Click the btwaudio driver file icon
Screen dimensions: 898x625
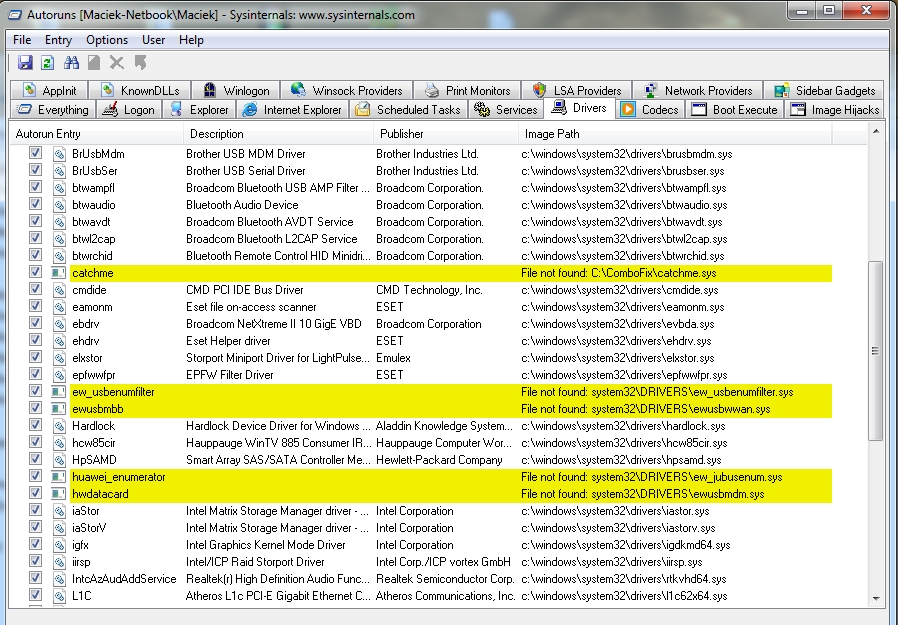58,205
